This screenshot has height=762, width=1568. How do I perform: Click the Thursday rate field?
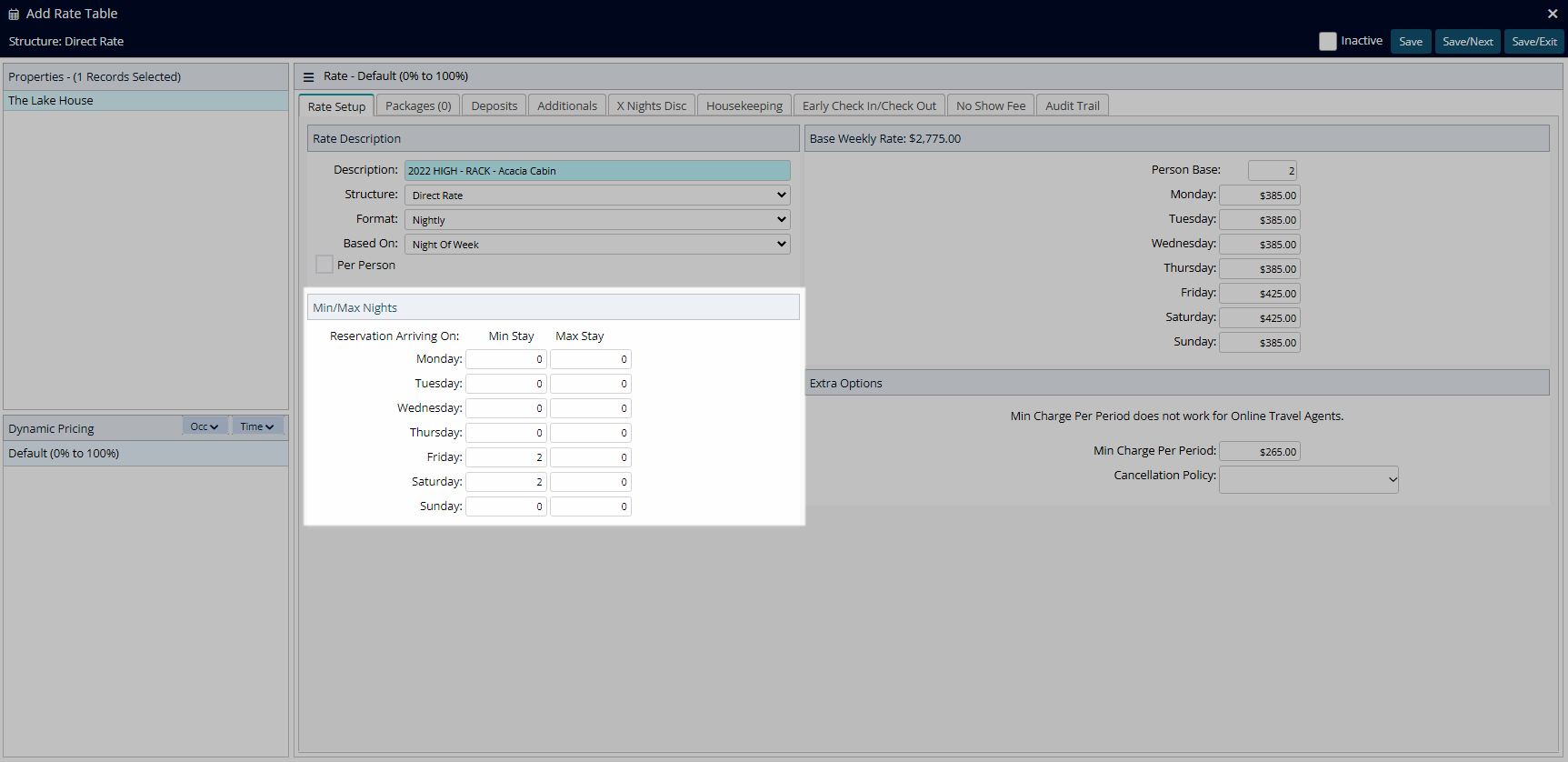tap(1260, 269)
